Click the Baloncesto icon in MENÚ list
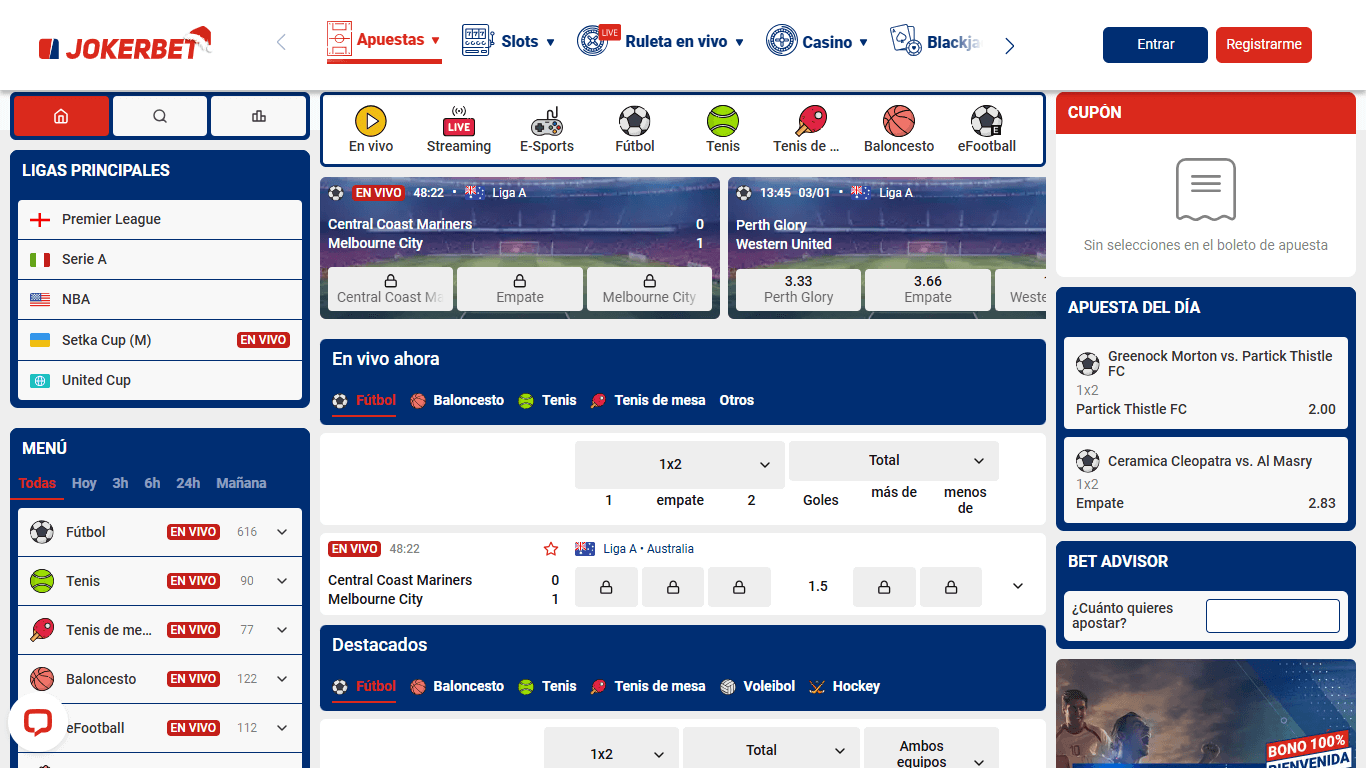The image size is (1366, 768). pyautogui.click(x=42, y=679)
